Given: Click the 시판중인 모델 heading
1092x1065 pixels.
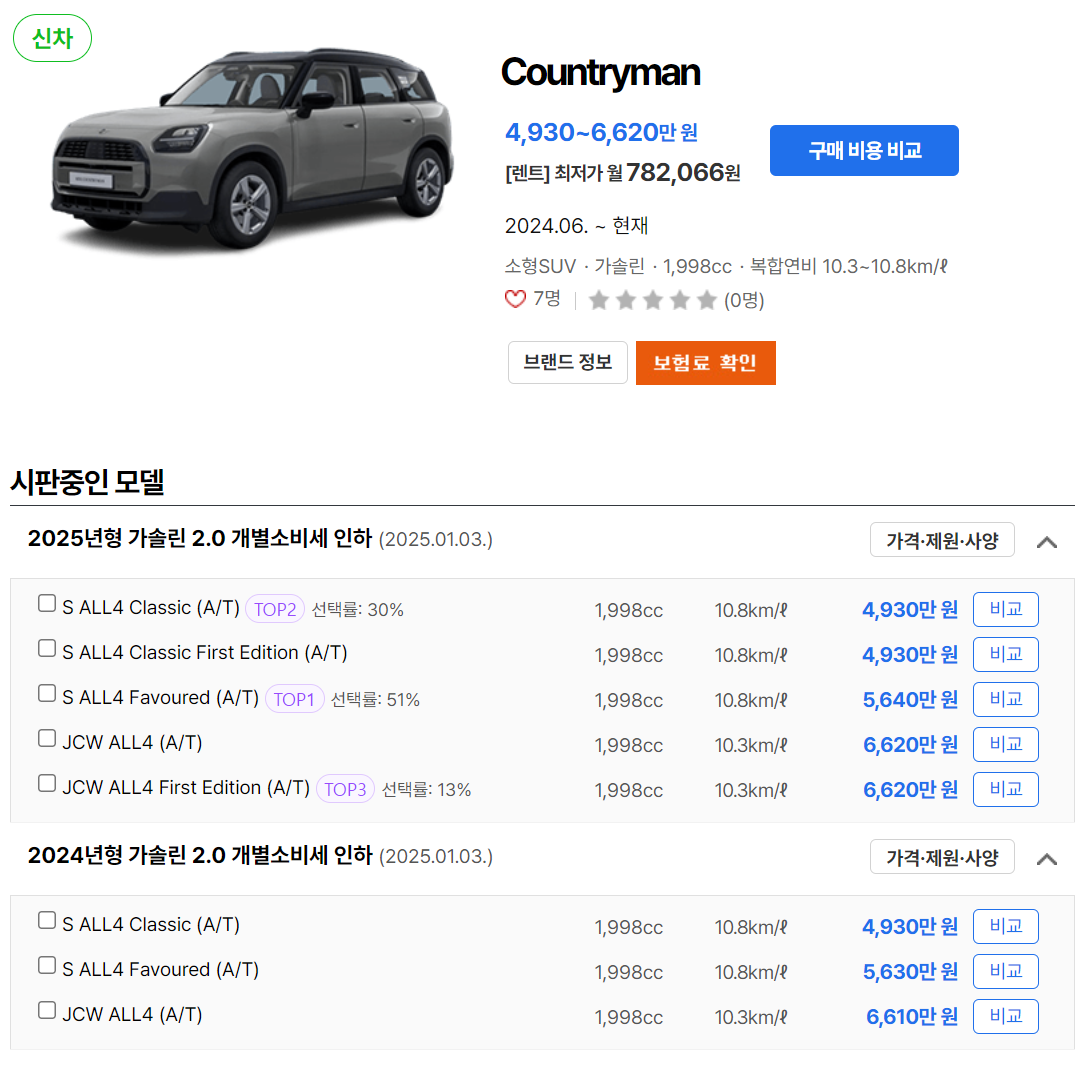Looking at the screenshot, I should click(87, 482).
